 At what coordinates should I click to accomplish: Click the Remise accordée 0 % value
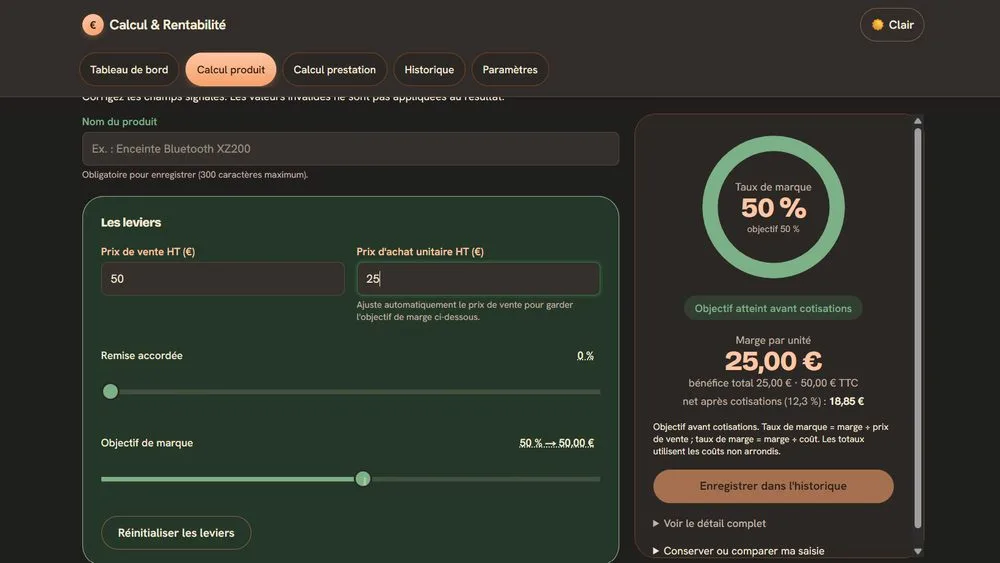pyautogui.click(x=585, y=355)
